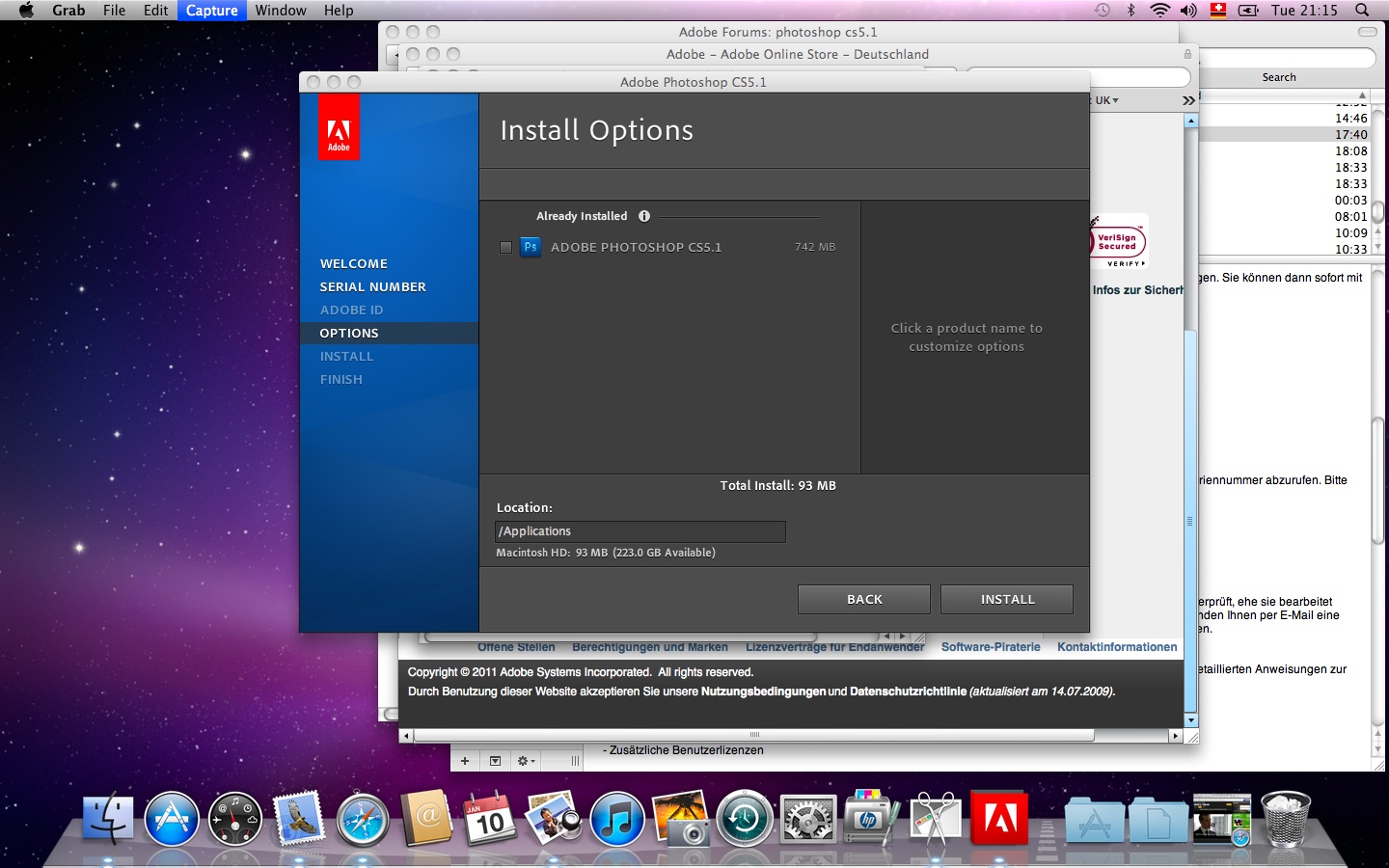1389x868 pixels.
Task: Click the plus button below the mailbox list
Action: (x=465, y=761)
